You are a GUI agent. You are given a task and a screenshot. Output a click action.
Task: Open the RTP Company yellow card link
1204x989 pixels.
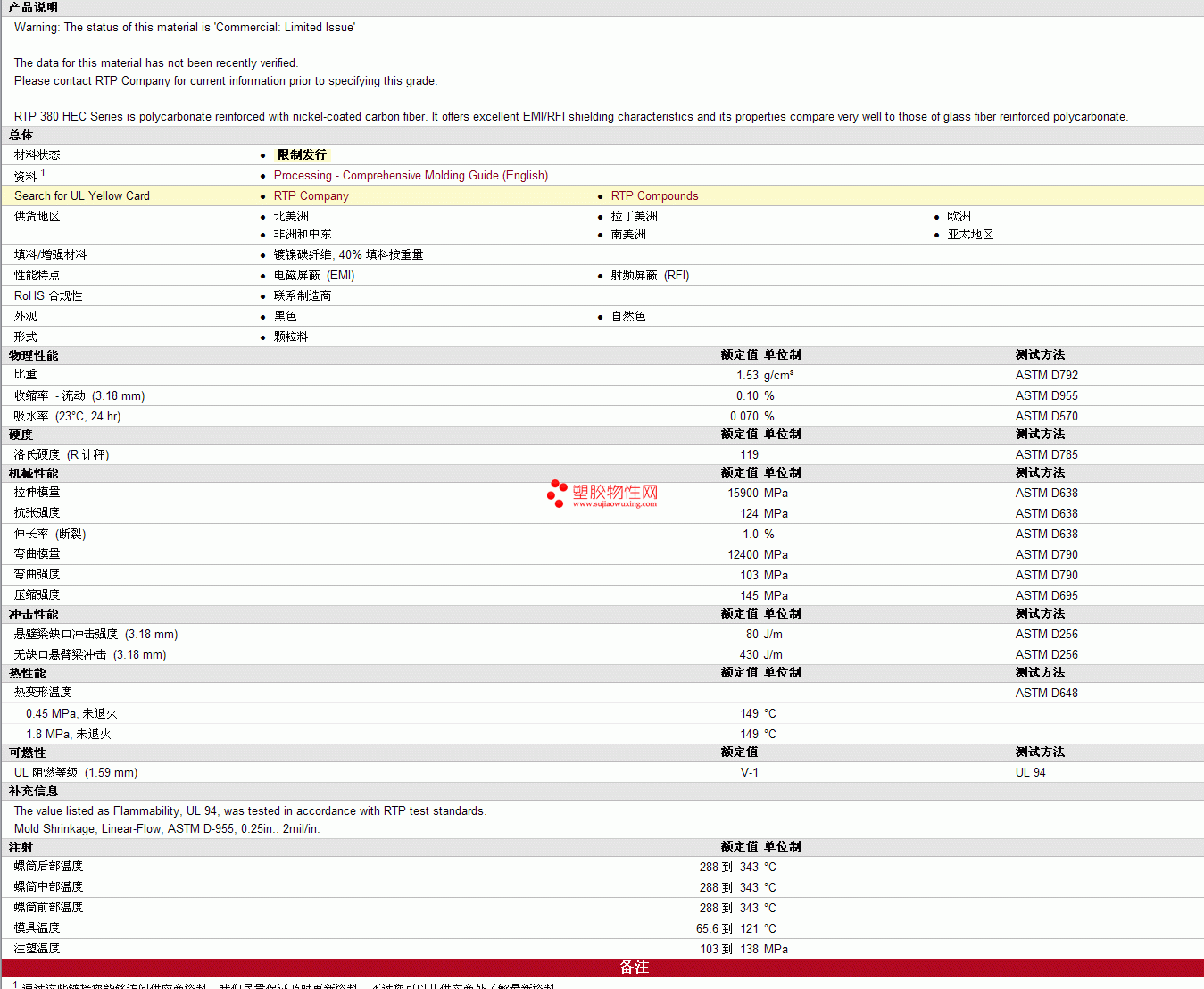[311, 196]
